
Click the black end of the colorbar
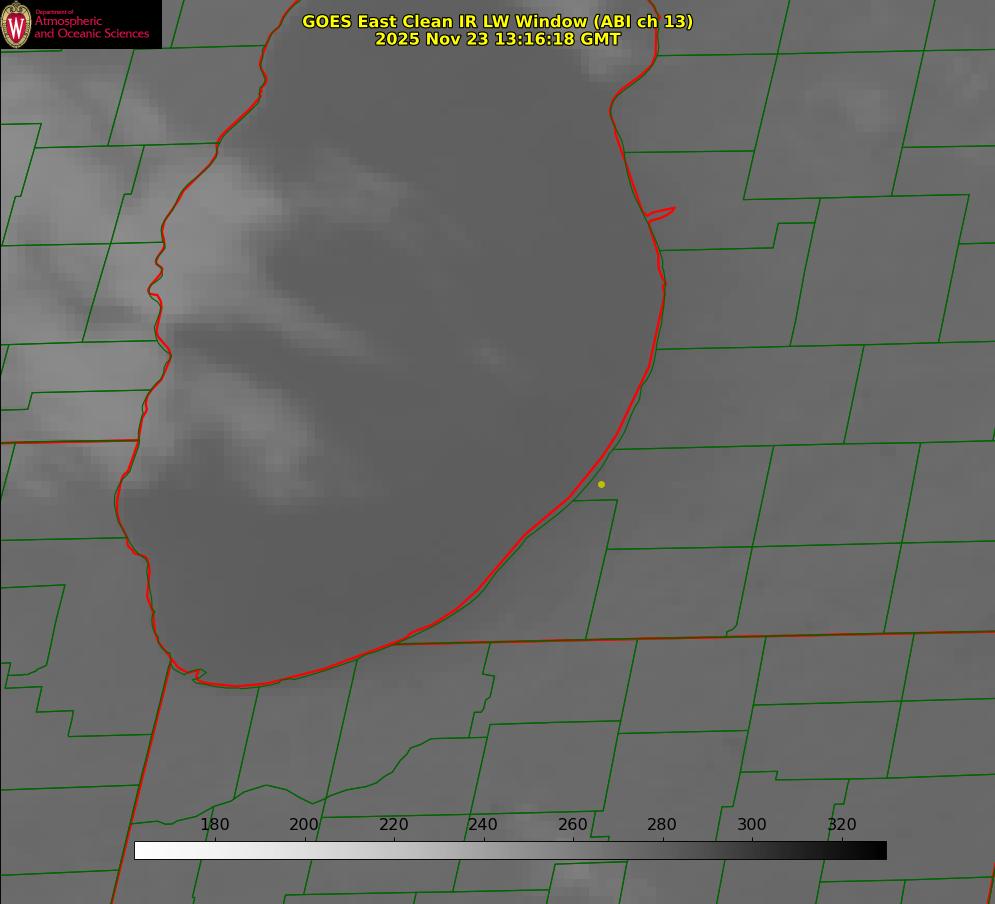coord(880,851)
